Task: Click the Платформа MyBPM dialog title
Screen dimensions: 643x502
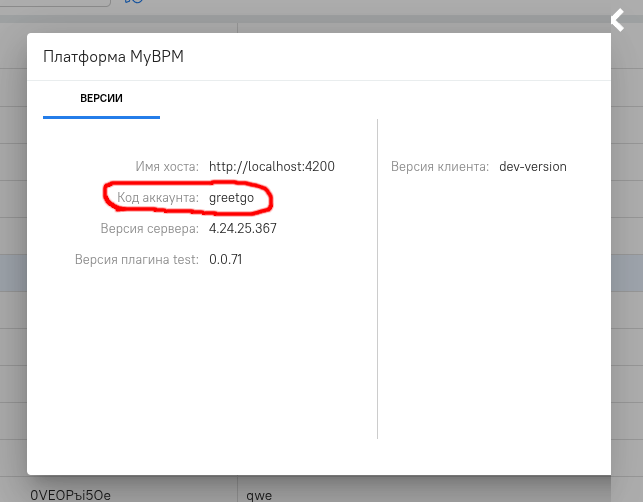Action: [x=113, y=57]
